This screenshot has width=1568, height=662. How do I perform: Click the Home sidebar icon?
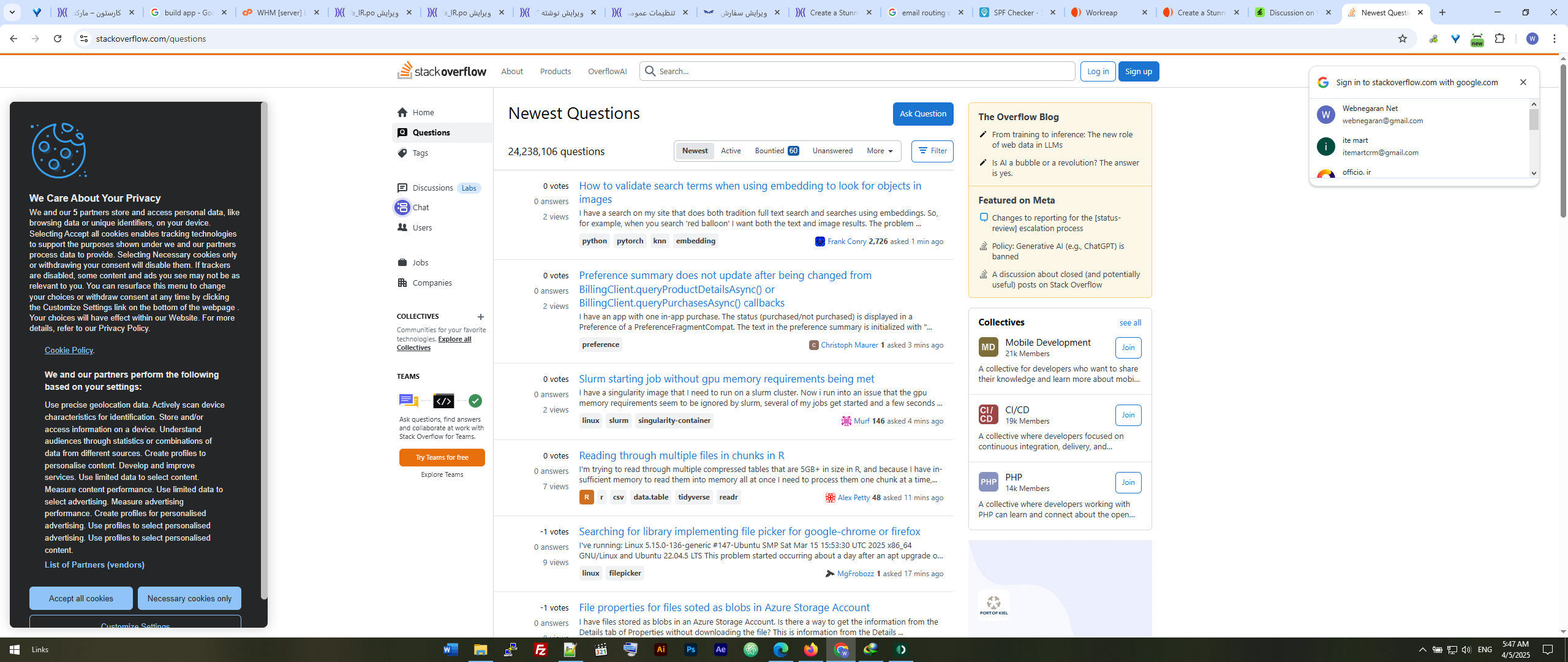[x=402, y=112]
